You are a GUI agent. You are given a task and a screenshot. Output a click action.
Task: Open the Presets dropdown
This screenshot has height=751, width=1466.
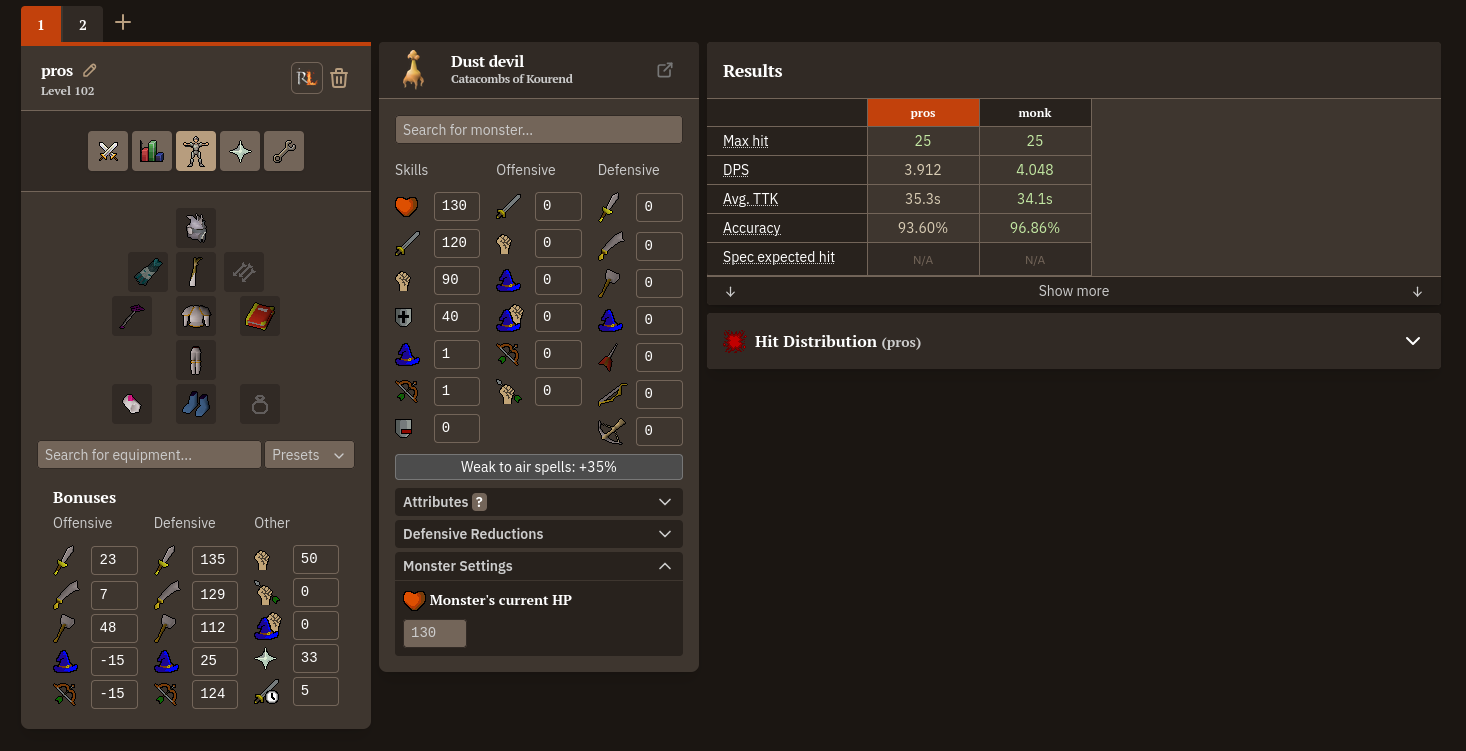[x=309, y=455]
